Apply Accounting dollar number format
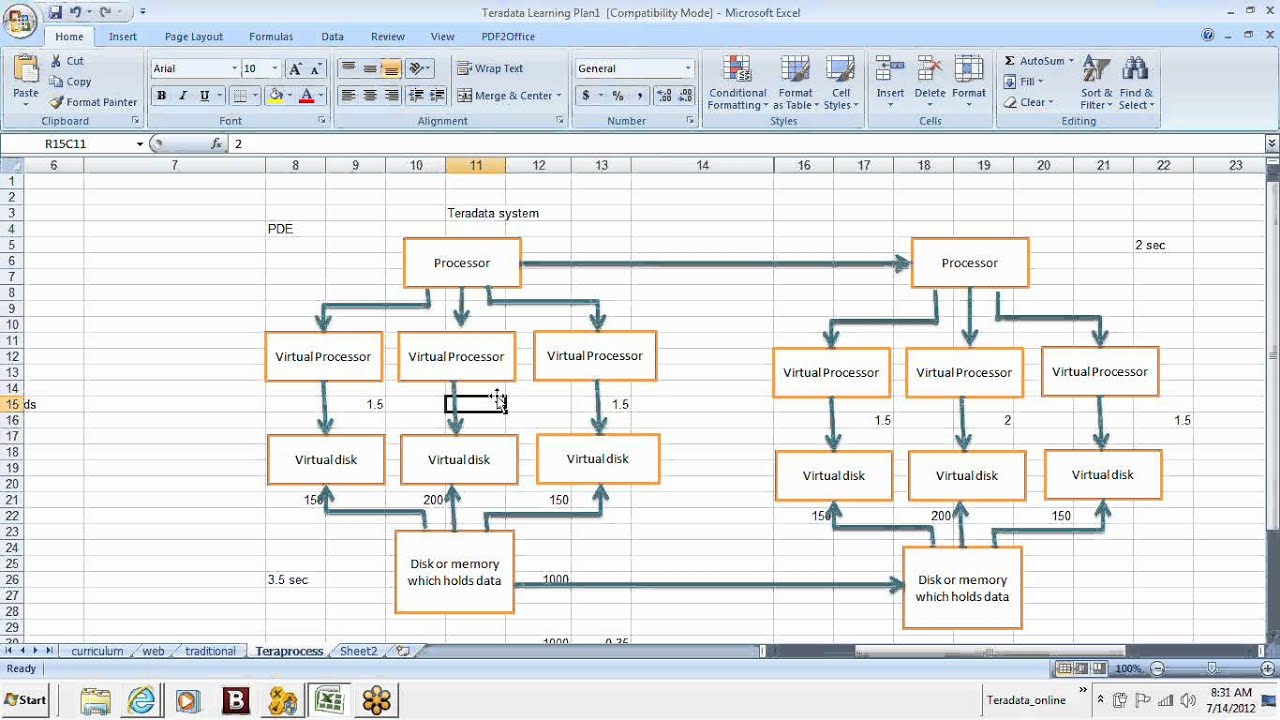Viewport: 1280px width, 720px height. (x=586, y=96)
